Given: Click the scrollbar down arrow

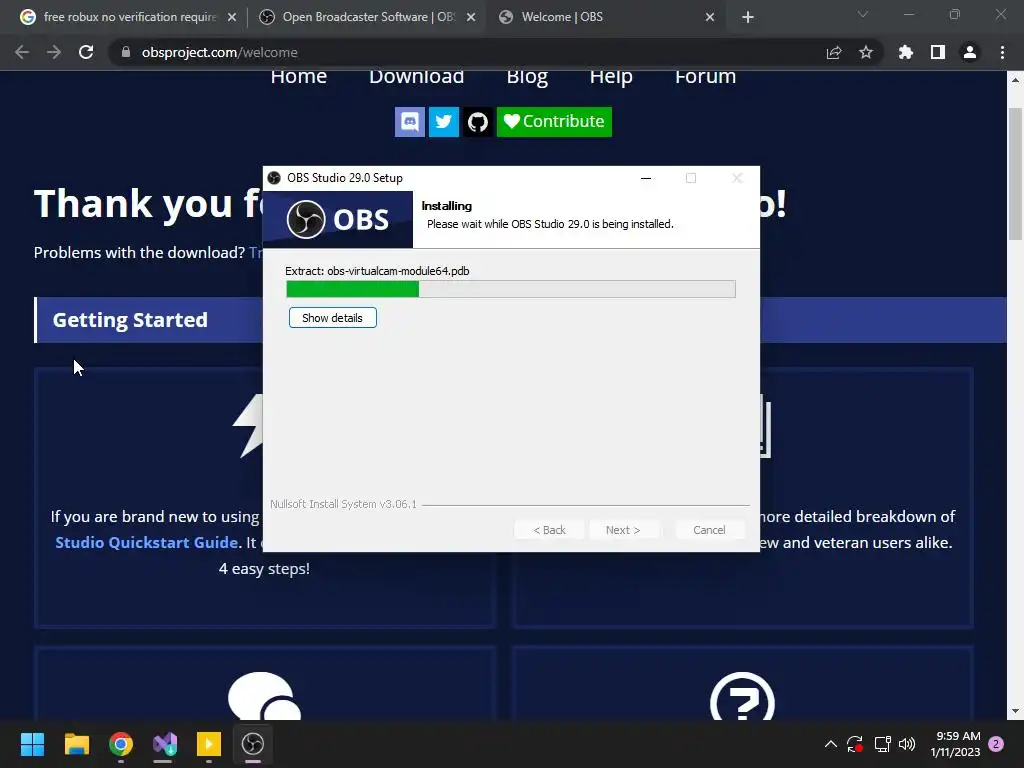Looking at the screenshot, I should [x=1016, y=711].
